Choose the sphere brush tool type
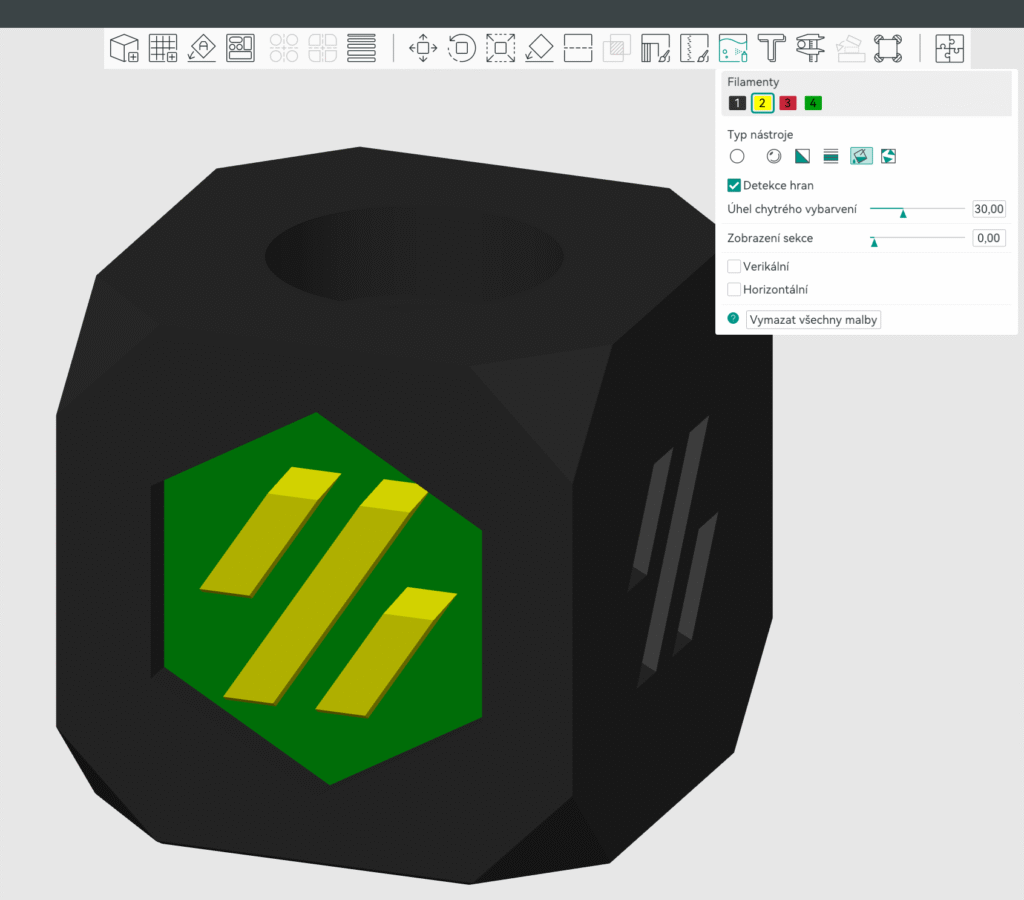This screenshot has width=1024, height=900. click(x=773, y=156)
